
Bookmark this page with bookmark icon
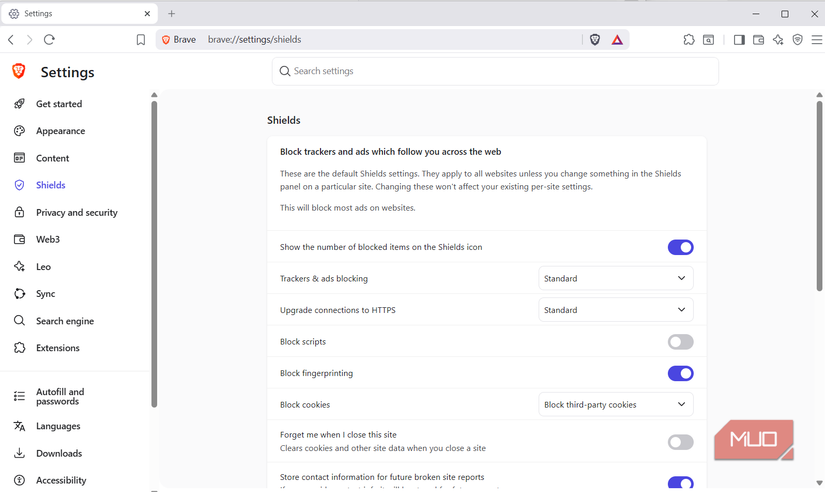point(140,39)
